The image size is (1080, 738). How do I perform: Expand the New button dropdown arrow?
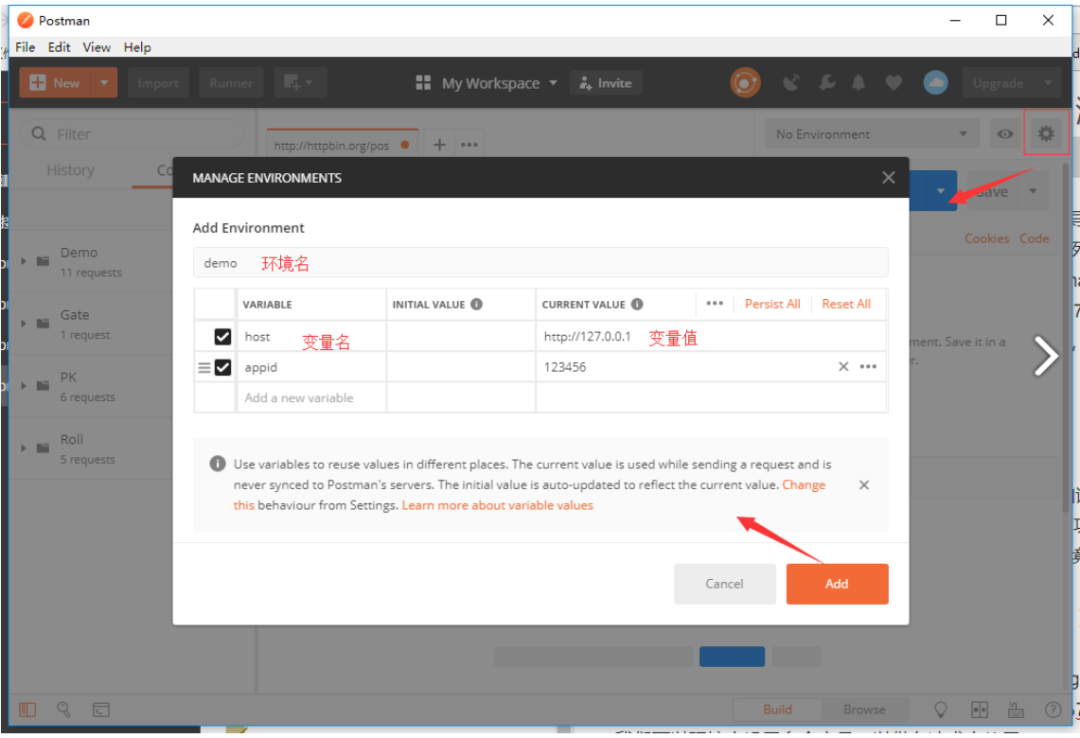click(x=104, y=83)
